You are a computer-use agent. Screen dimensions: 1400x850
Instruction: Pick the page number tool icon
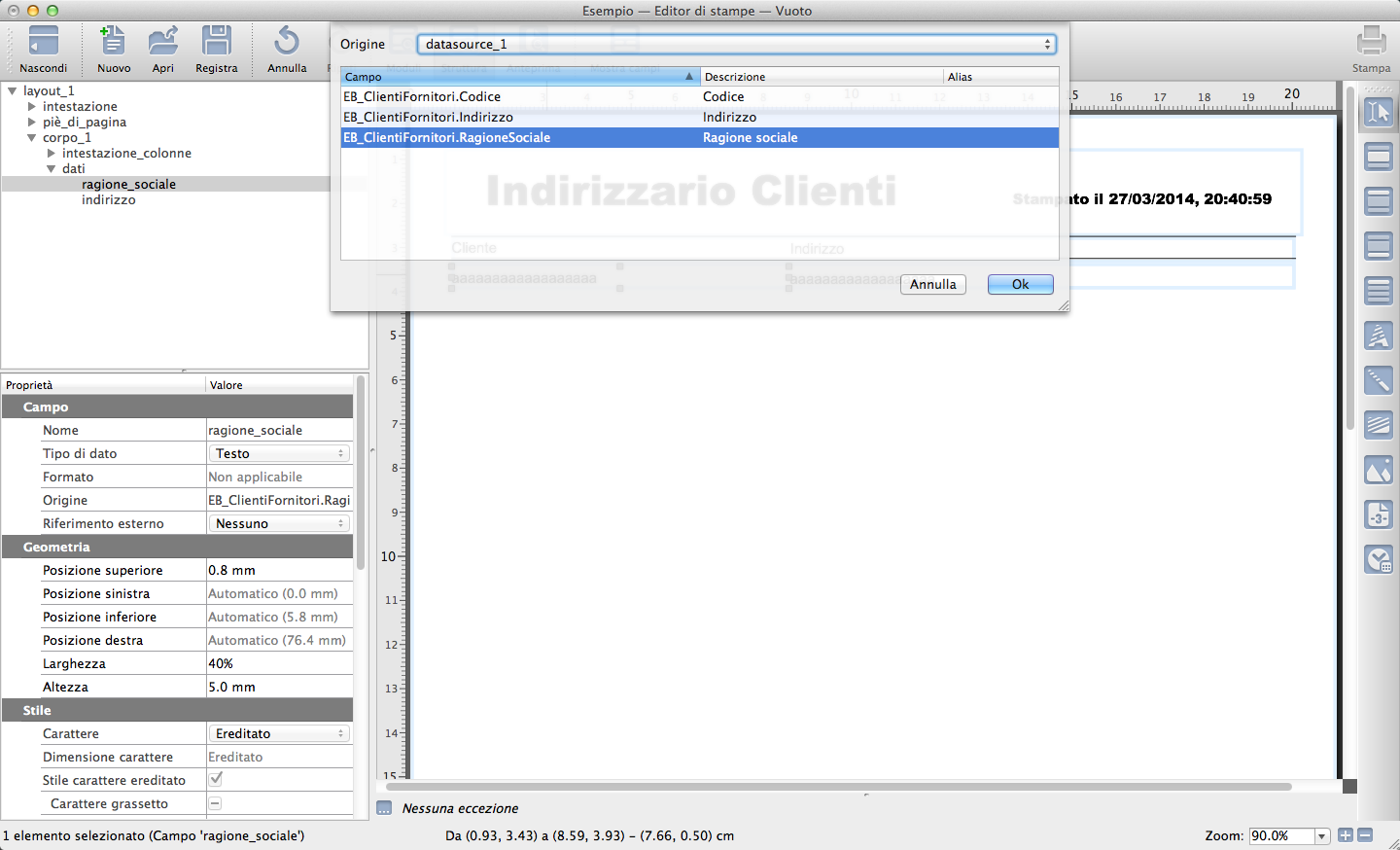(1379, 514)
